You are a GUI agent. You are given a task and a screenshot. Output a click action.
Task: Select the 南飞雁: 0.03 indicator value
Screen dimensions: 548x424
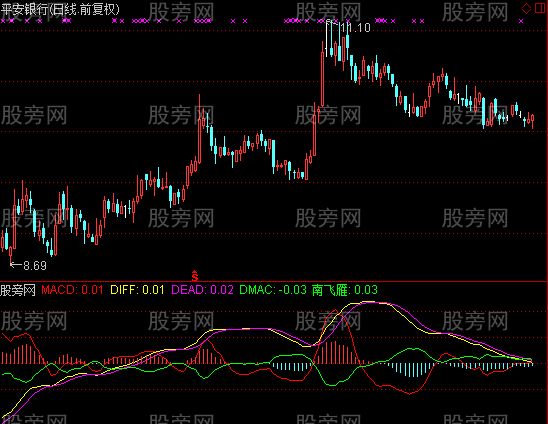click(345, 290)
